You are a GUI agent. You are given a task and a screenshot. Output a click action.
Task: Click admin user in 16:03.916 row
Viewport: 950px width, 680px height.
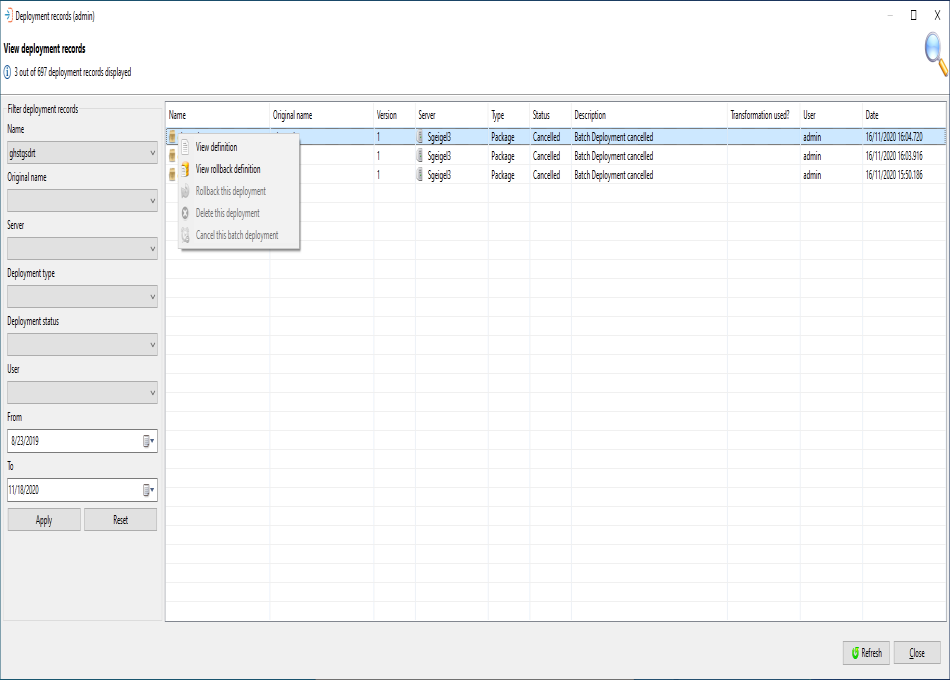pyautogui.click(x=812, y=156)
